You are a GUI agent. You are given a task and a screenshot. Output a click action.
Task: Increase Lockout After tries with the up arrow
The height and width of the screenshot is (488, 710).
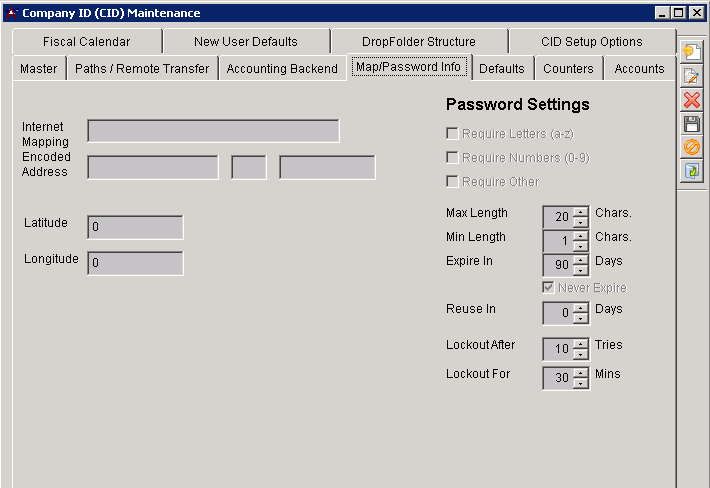(581, 343)
